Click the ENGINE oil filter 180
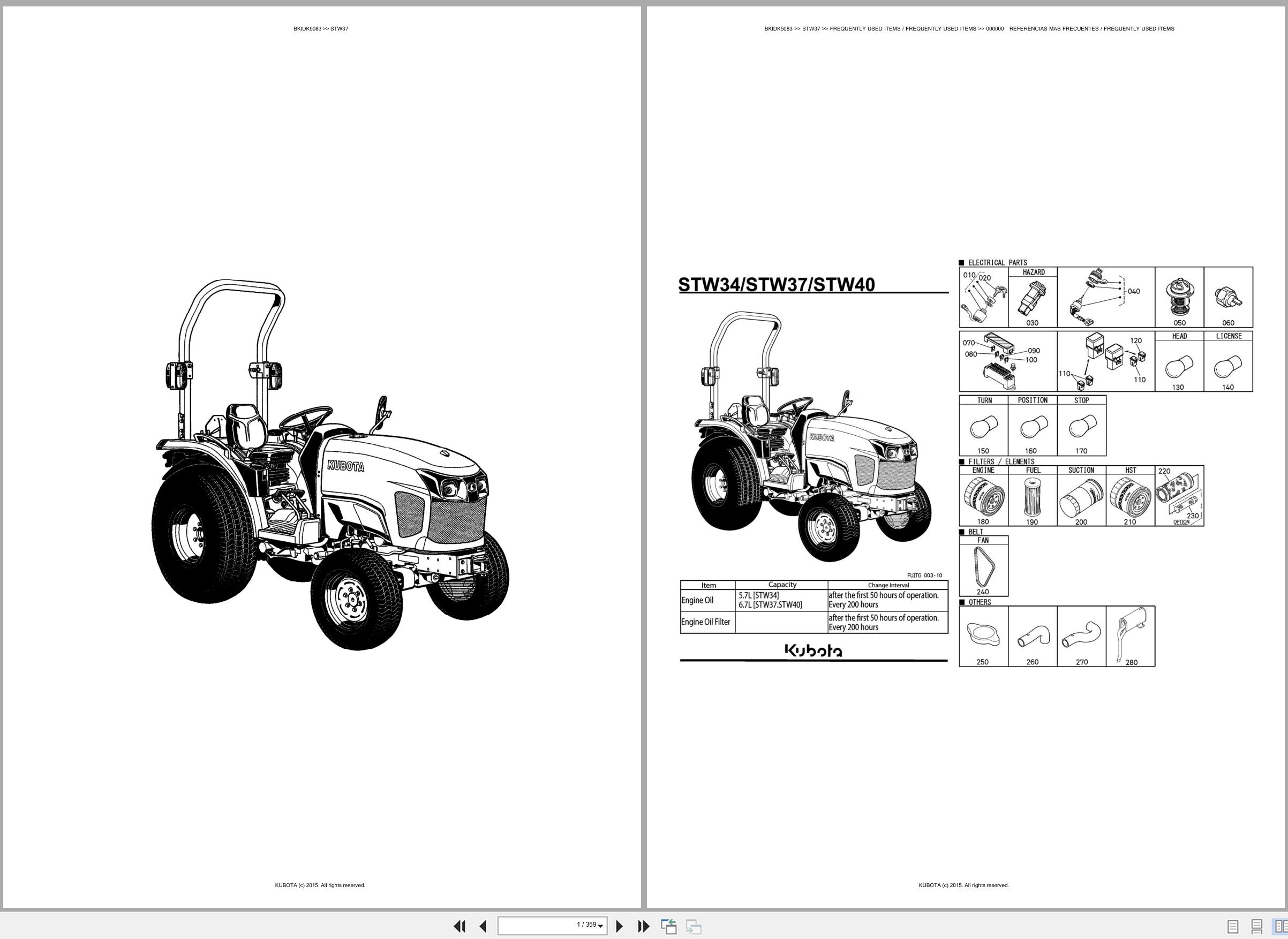The image size is (1288, 939). [x=984, y=496]
